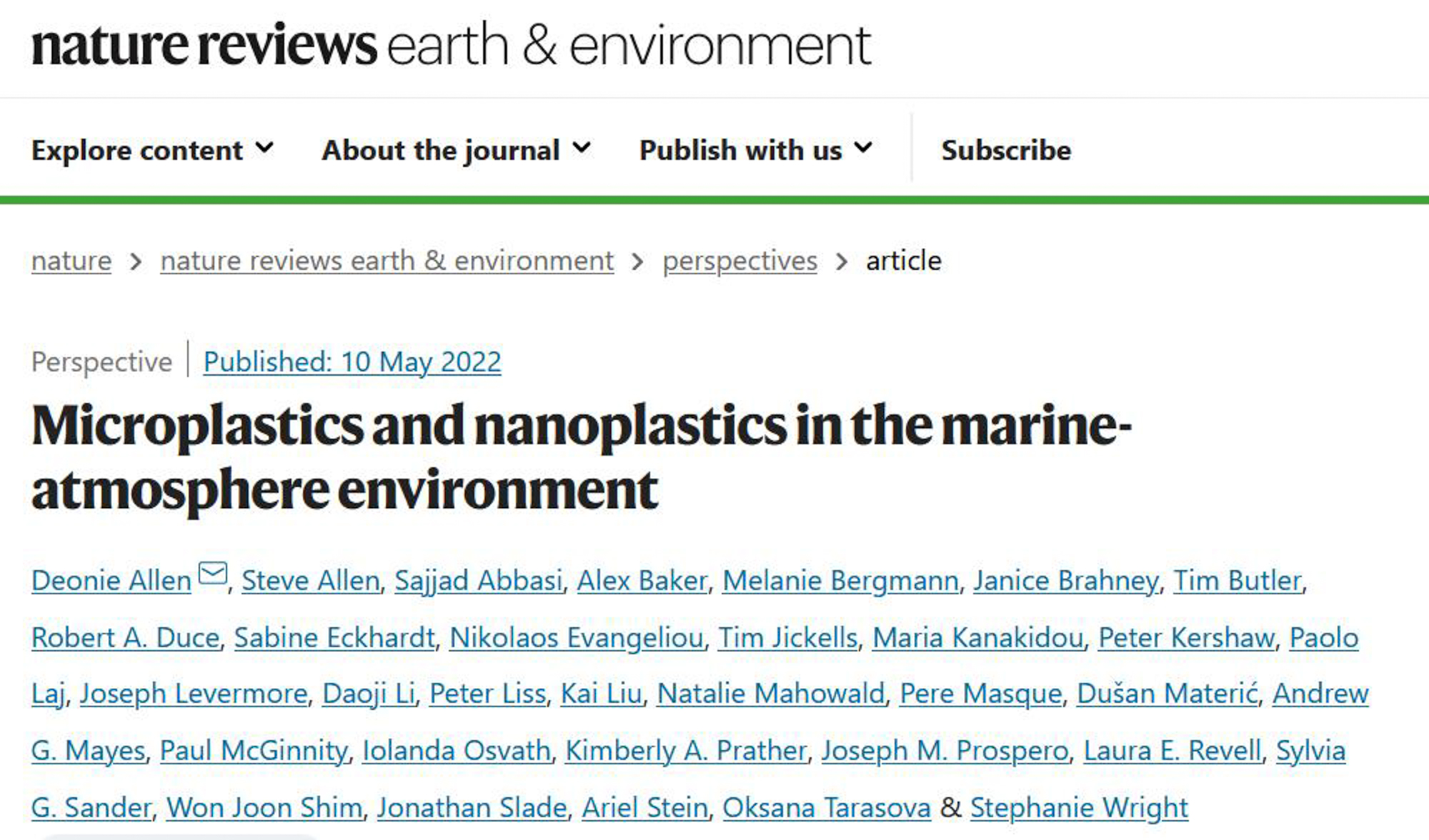Click the email envelope icon beside Deonie Allen

pyautogui.click(x=213, y=574)
